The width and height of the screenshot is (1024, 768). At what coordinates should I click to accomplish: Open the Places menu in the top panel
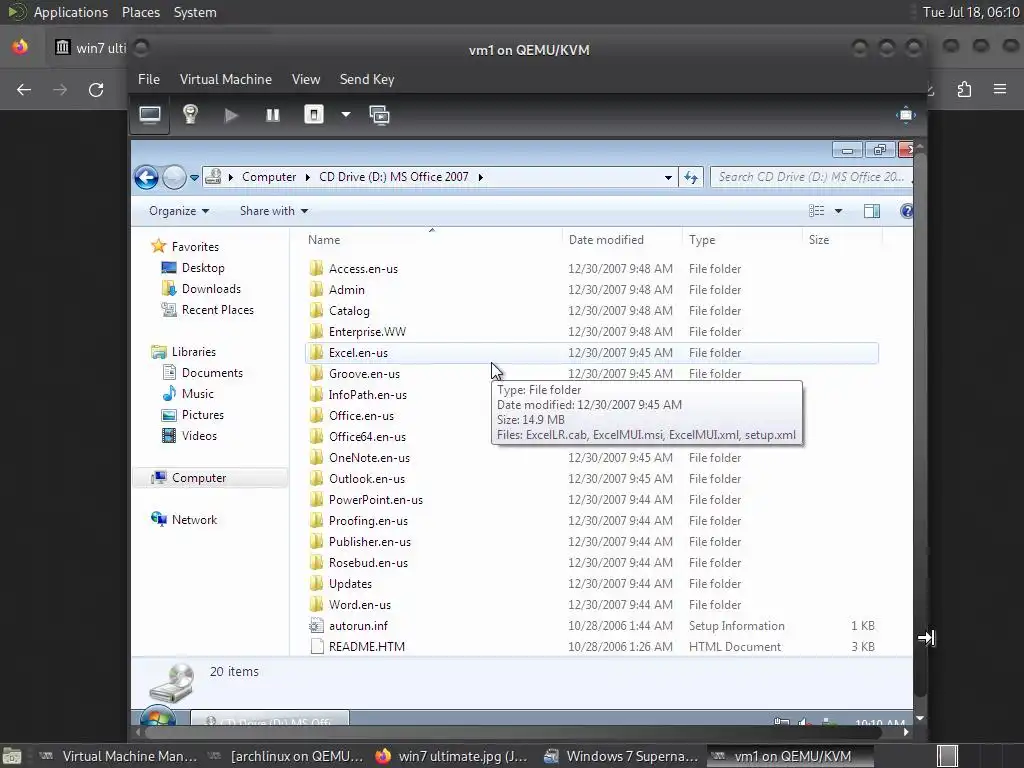[140, 12]
